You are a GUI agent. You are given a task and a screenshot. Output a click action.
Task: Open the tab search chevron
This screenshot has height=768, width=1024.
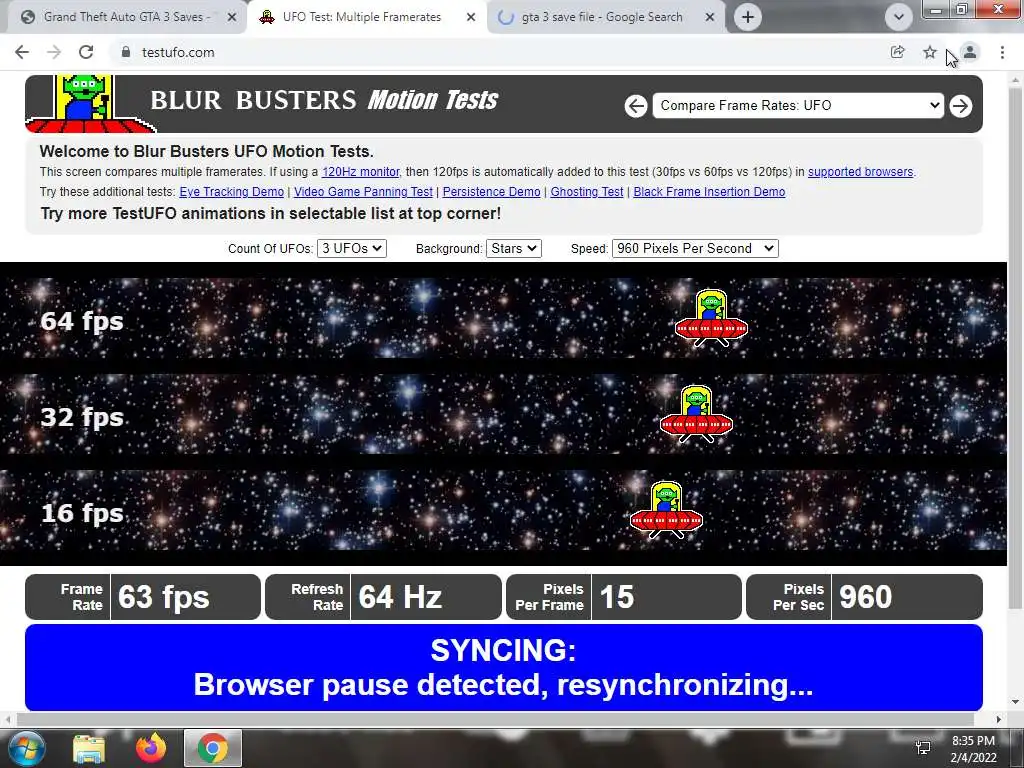(899, 17)
